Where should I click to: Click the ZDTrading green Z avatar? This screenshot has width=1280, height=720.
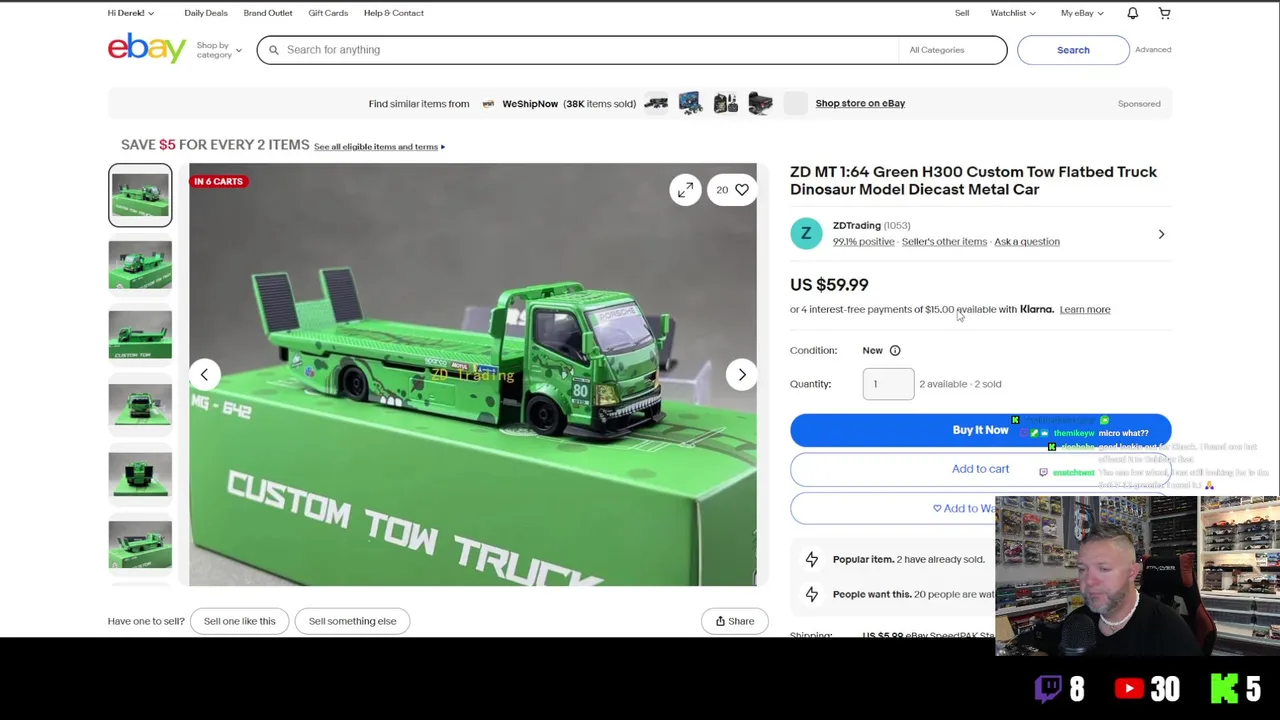click(806, 234)
